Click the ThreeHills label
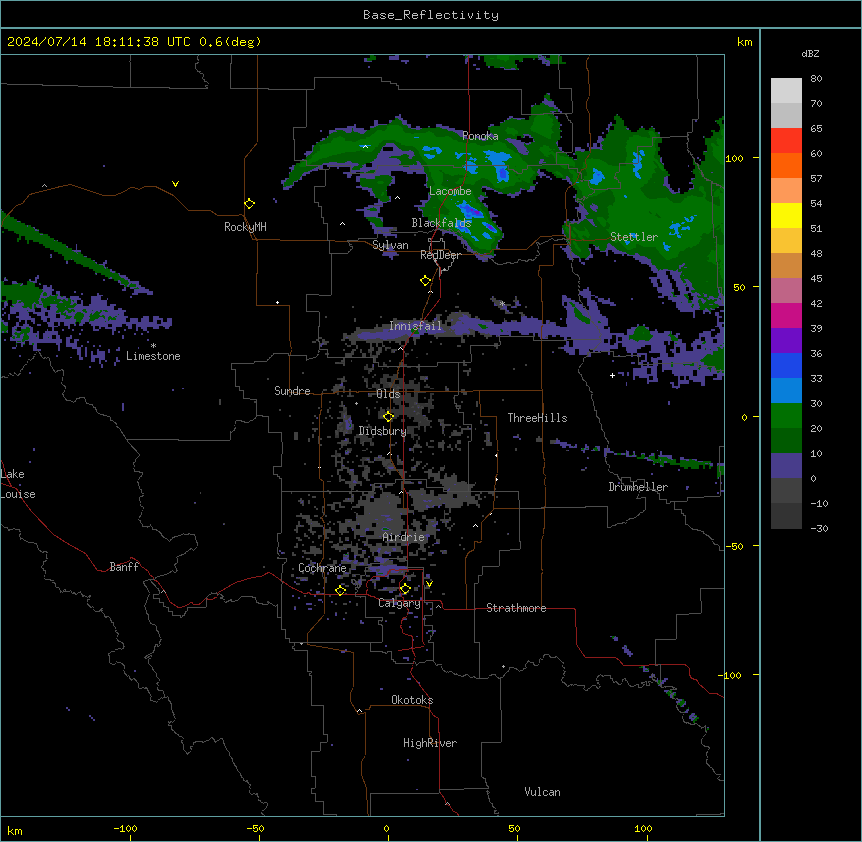 click(537, 418)
